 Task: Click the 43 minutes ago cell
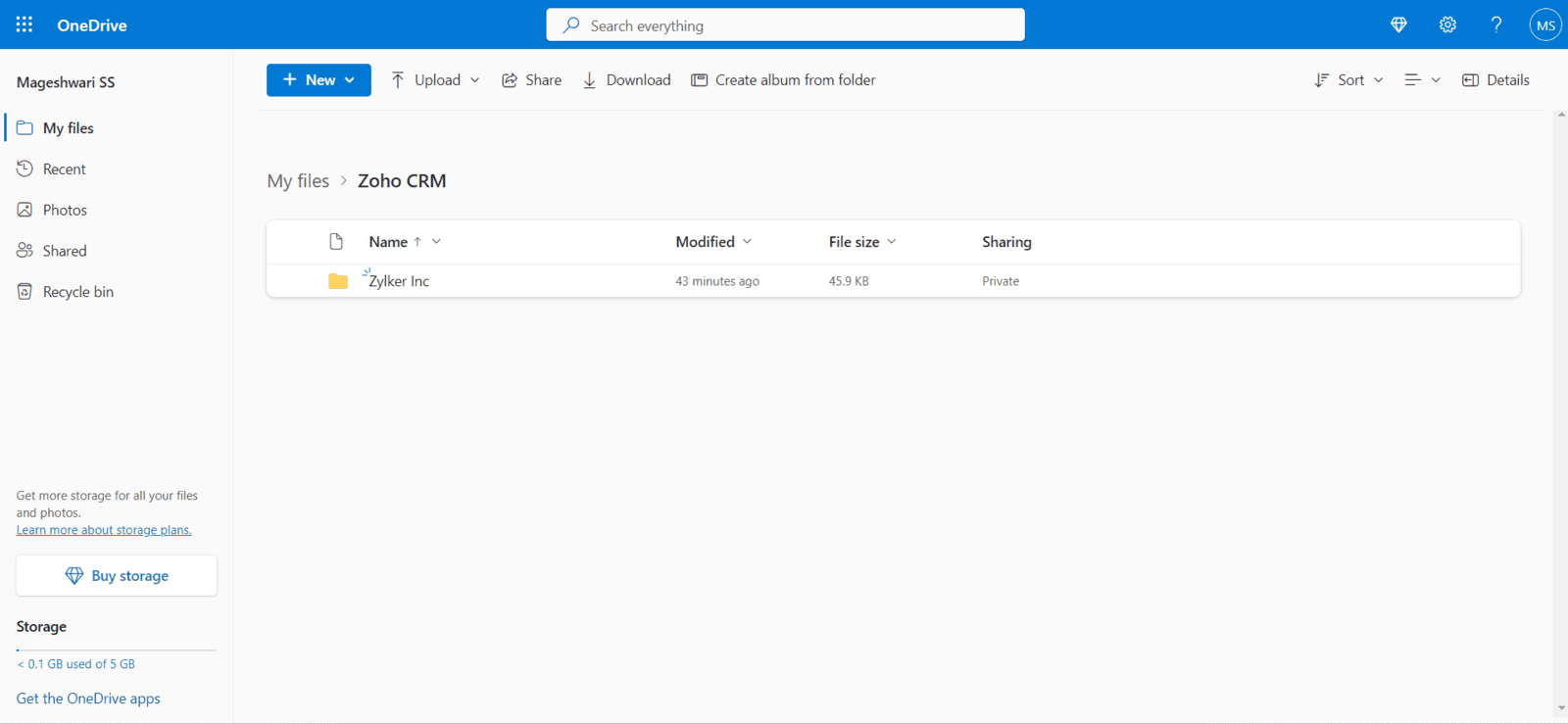(x=717, y=281)
